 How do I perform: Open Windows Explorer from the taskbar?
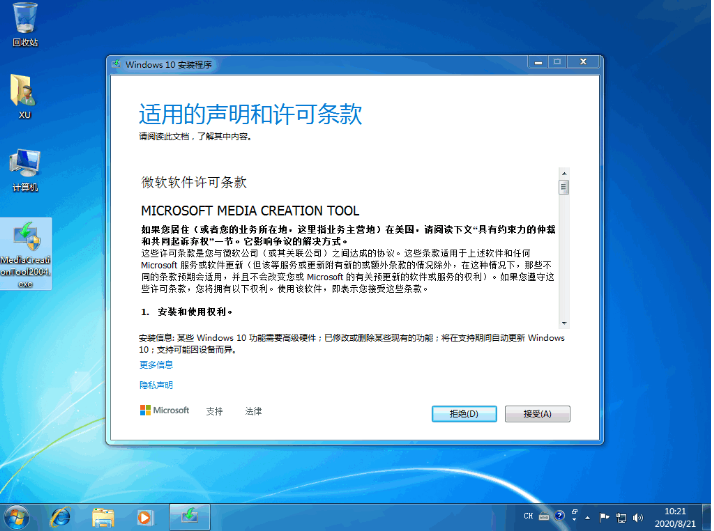coord(104,516)
